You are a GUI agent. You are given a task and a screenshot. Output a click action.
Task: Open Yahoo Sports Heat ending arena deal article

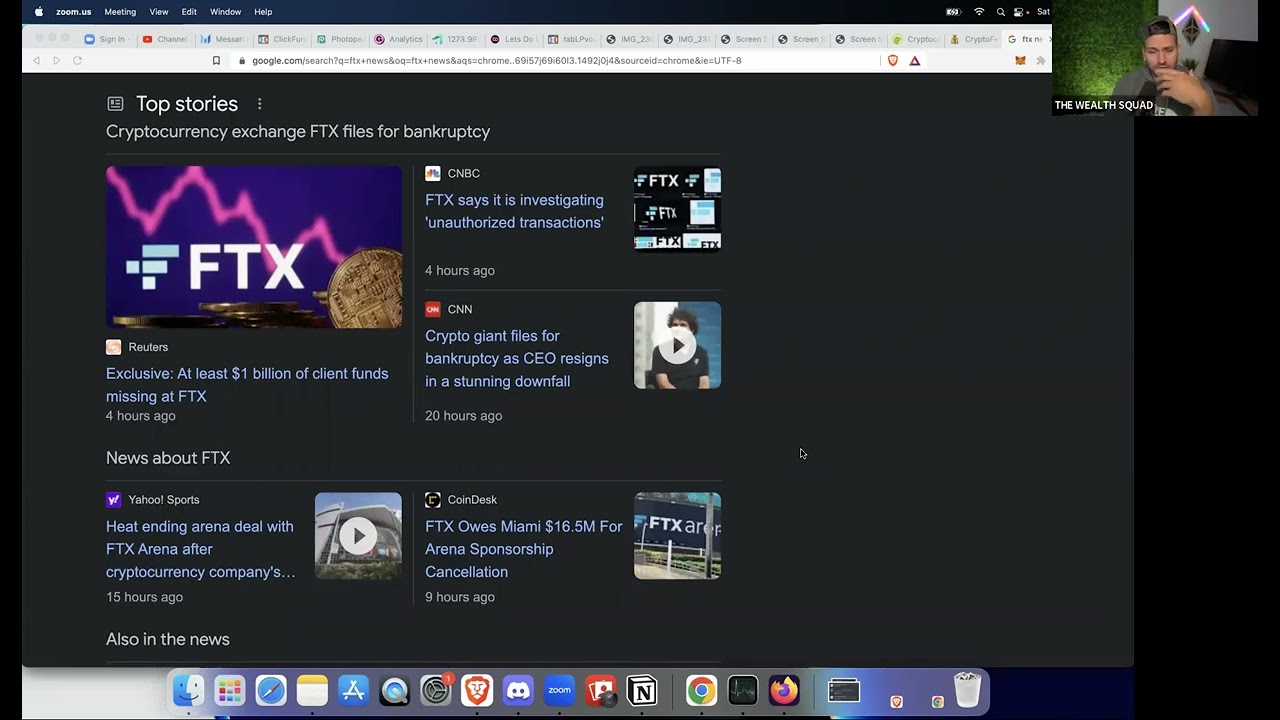pos(200,549)
